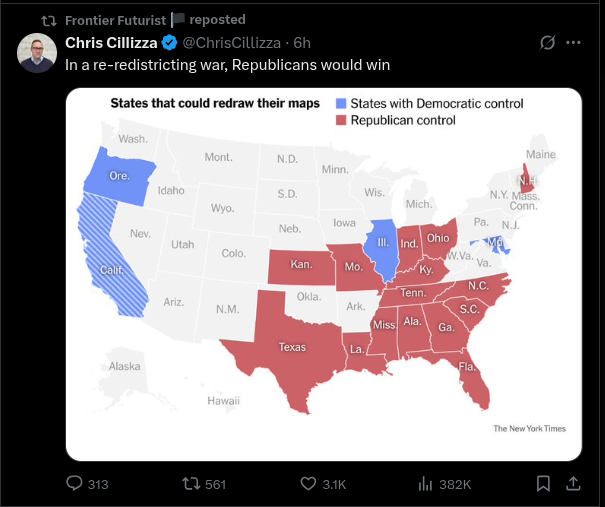Click the tweet text about redistricting war
This screenshot has height=507, width=605.
tap(227, 65)
